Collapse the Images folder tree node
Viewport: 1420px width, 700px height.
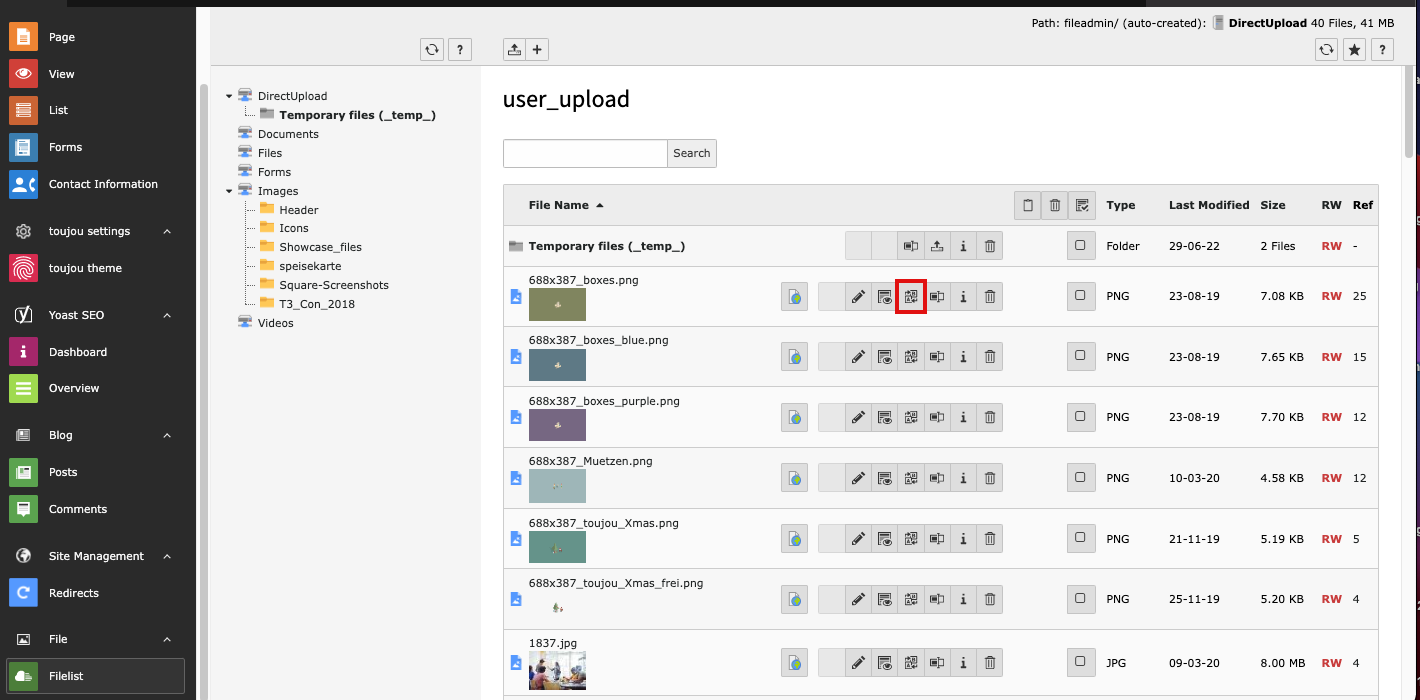coord(229,191)
